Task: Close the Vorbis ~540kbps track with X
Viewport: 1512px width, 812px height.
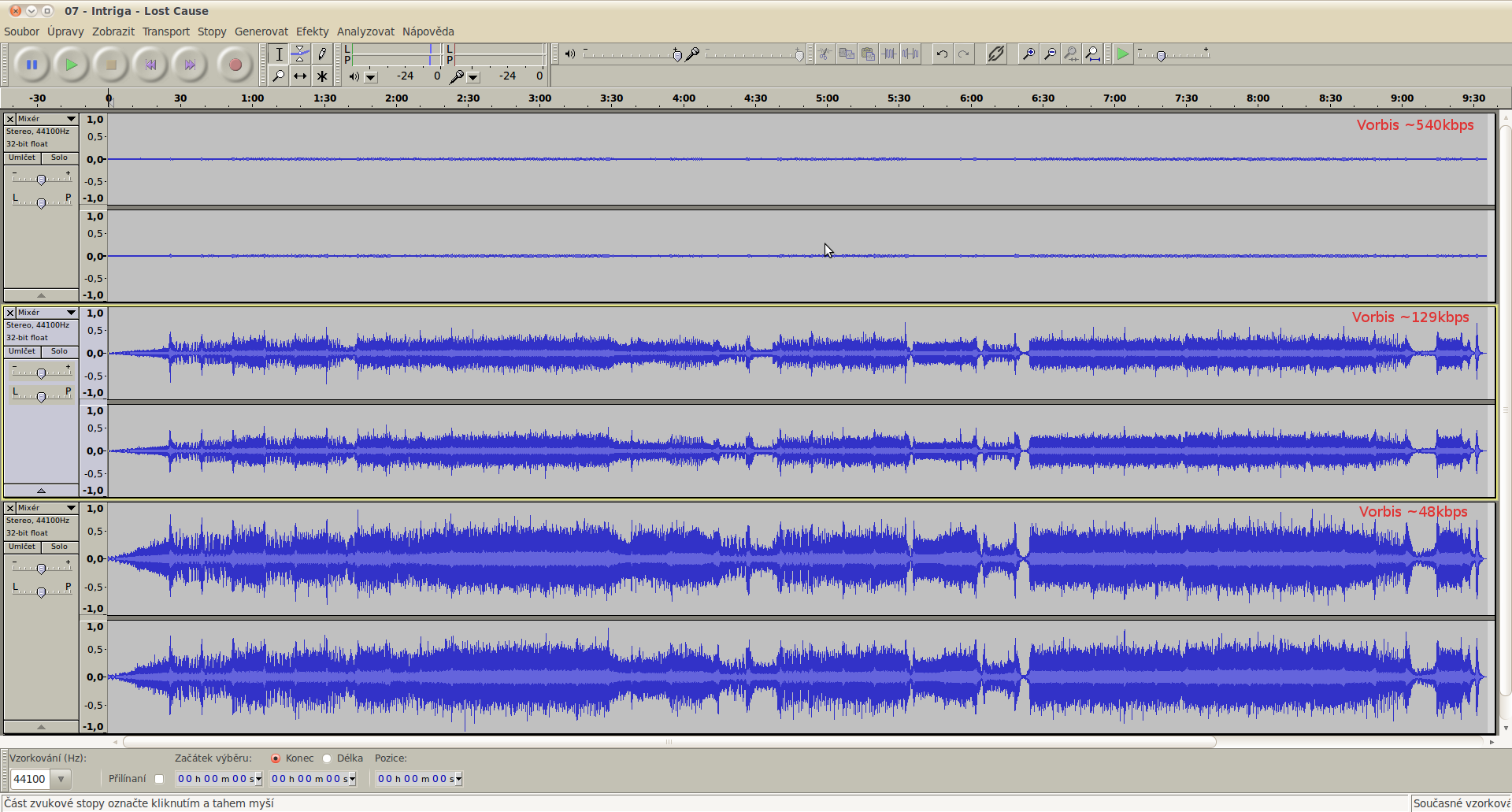Action: [10, 119]
